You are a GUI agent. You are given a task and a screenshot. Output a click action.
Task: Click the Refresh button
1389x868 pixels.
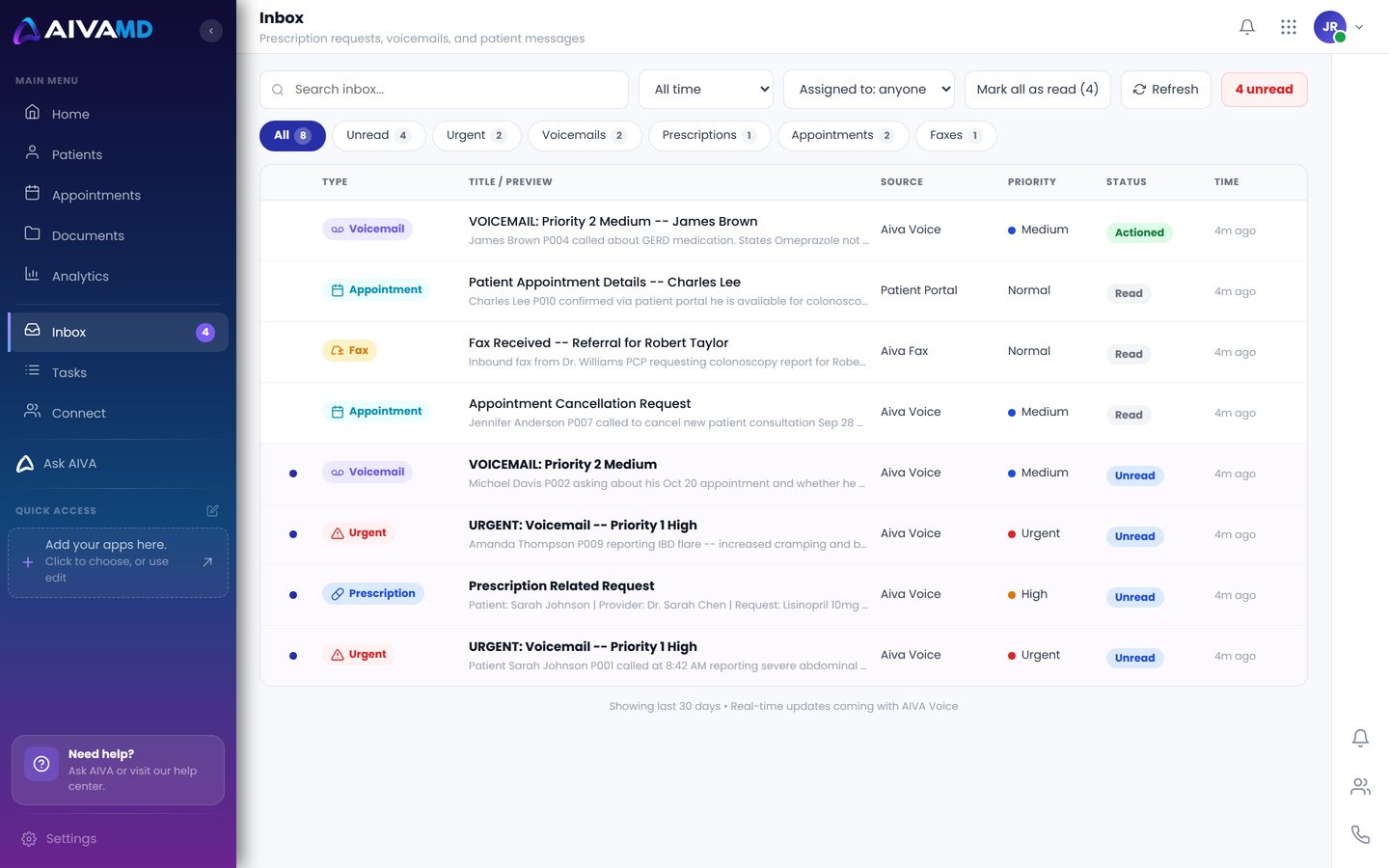[1165, 90]
